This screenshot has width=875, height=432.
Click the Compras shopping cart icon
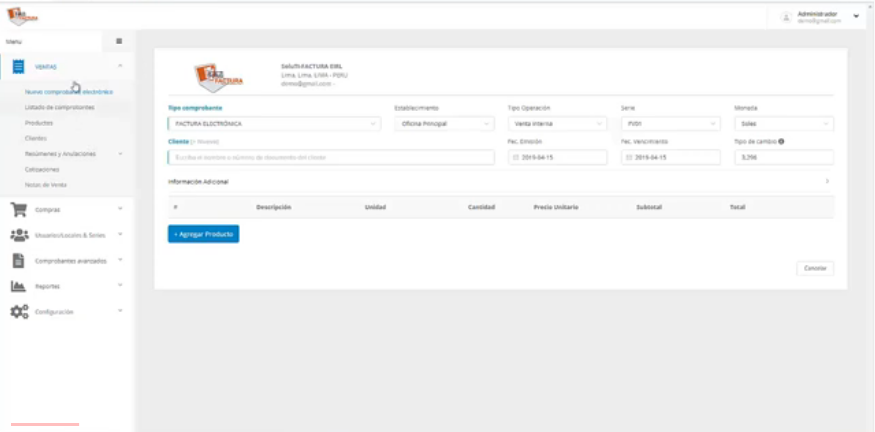point(18,210)
